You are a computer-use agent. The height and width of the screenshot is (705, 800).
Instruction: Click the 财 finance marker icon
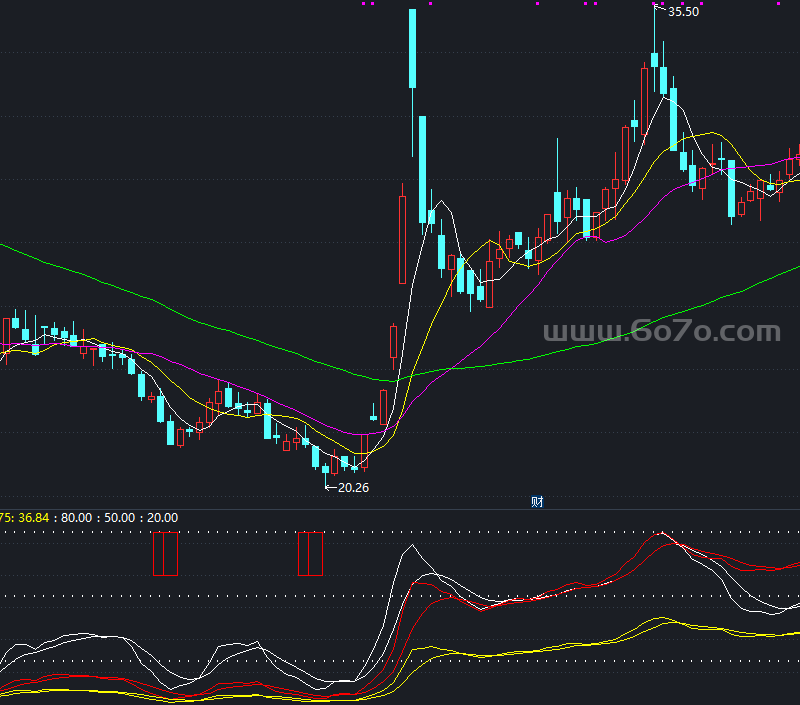point(537,502)
